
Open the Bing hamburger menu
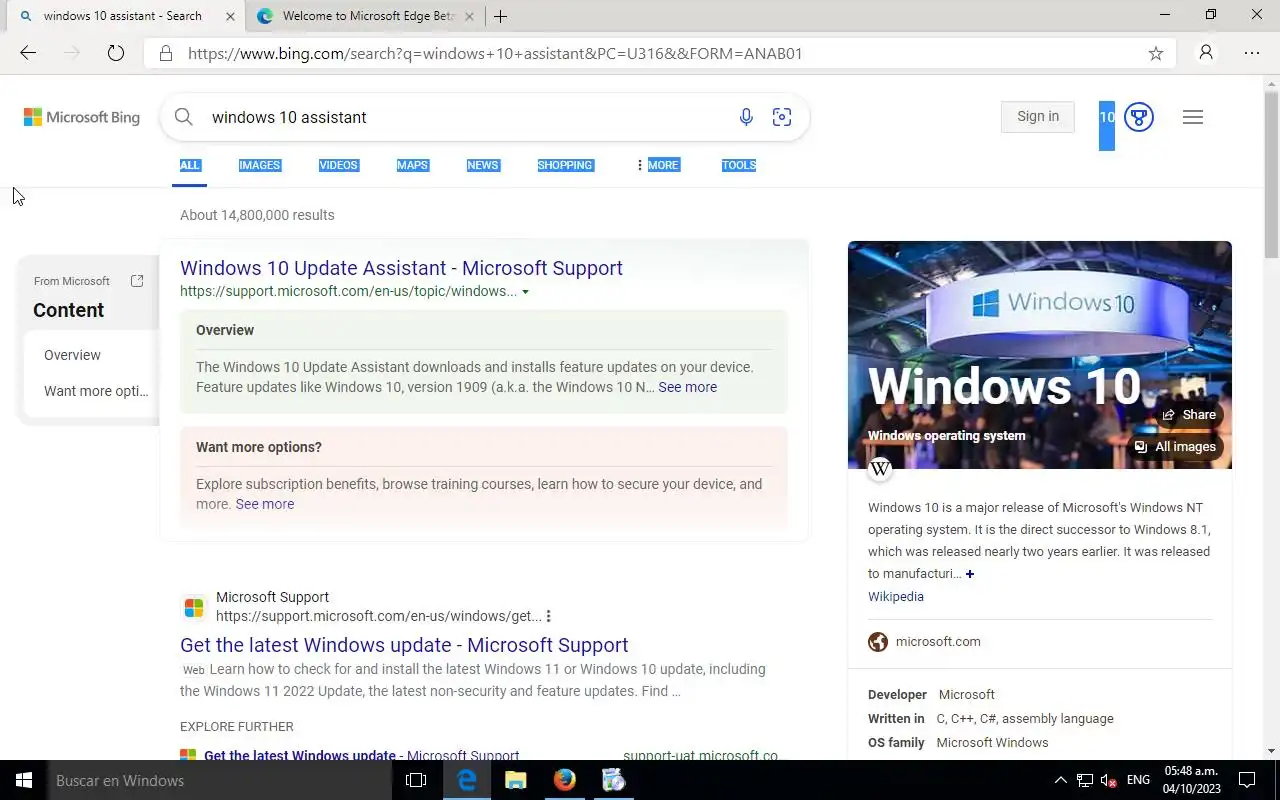tap(1192, 117)
